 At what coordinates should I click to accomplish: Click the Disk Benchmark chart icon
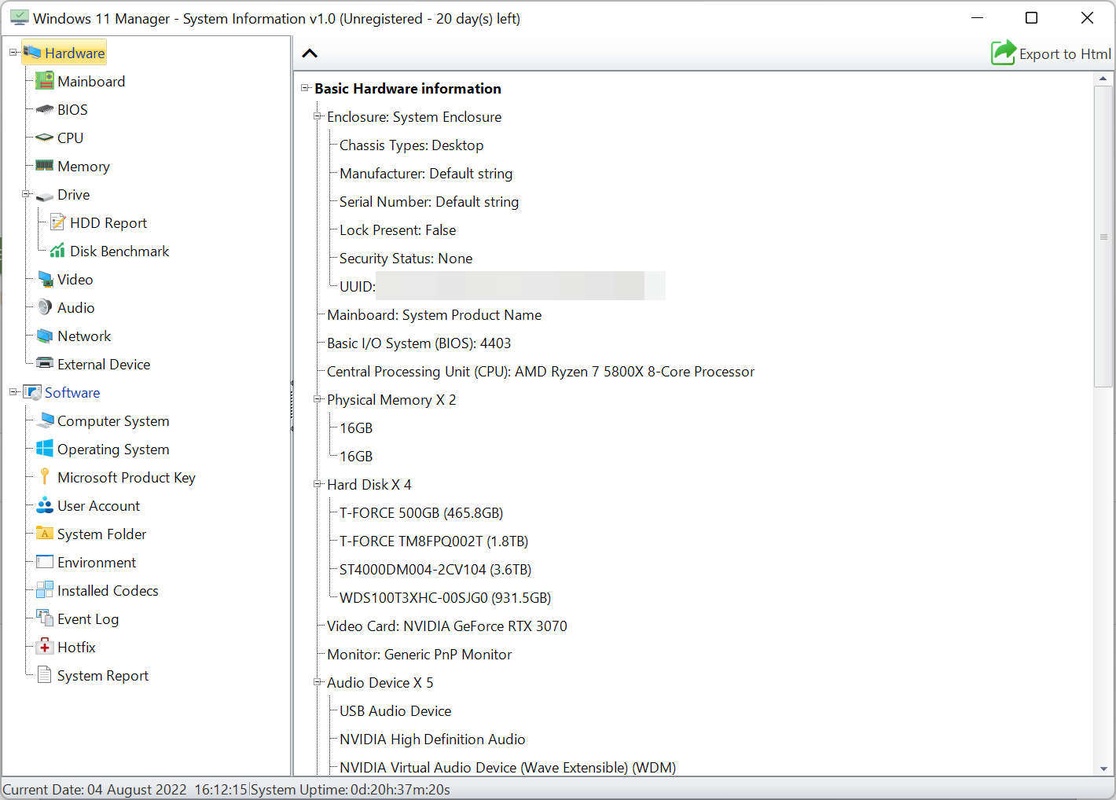pyautogui.click(x=57, y=251)
